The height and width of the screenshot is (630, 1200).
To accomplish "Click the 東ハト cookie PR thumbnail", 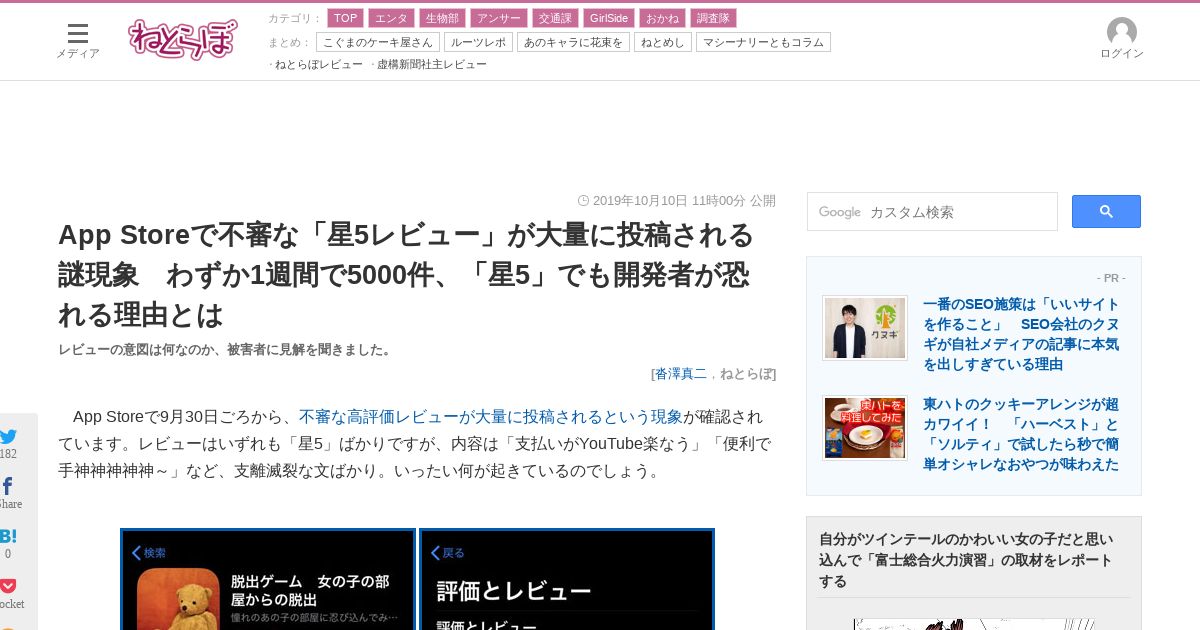I will 865,428.
